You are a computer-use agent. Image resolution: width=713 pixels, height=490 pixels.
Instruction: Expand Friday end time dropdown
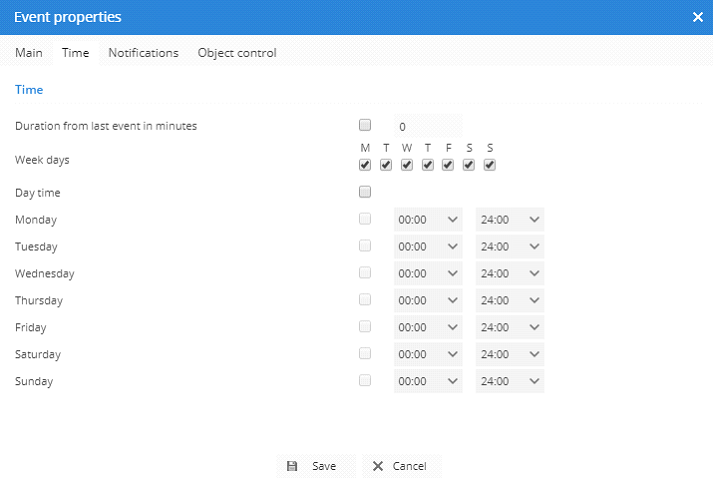coord(510,328)
